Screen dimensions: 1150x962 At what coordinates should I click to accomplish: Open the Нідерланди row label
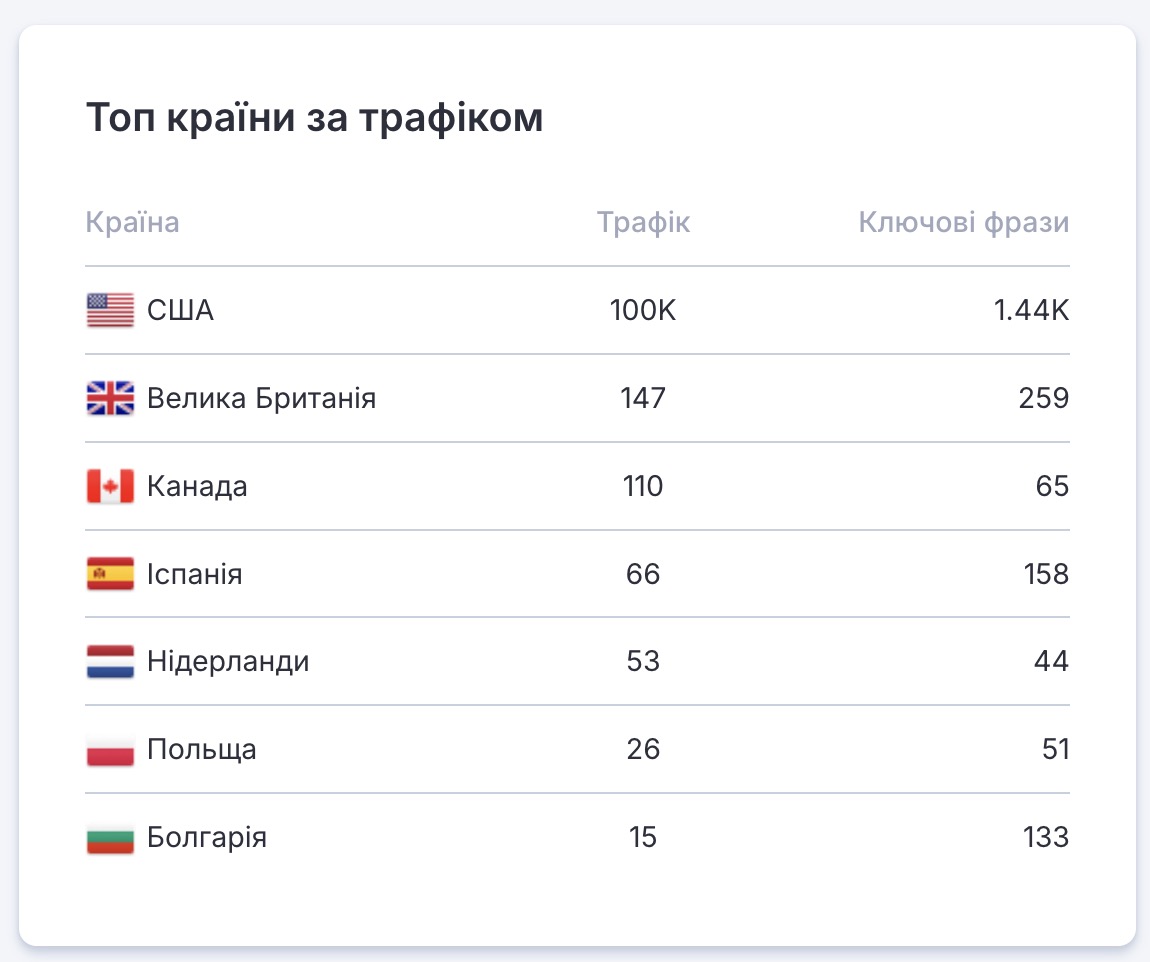(x=228, y=662)
